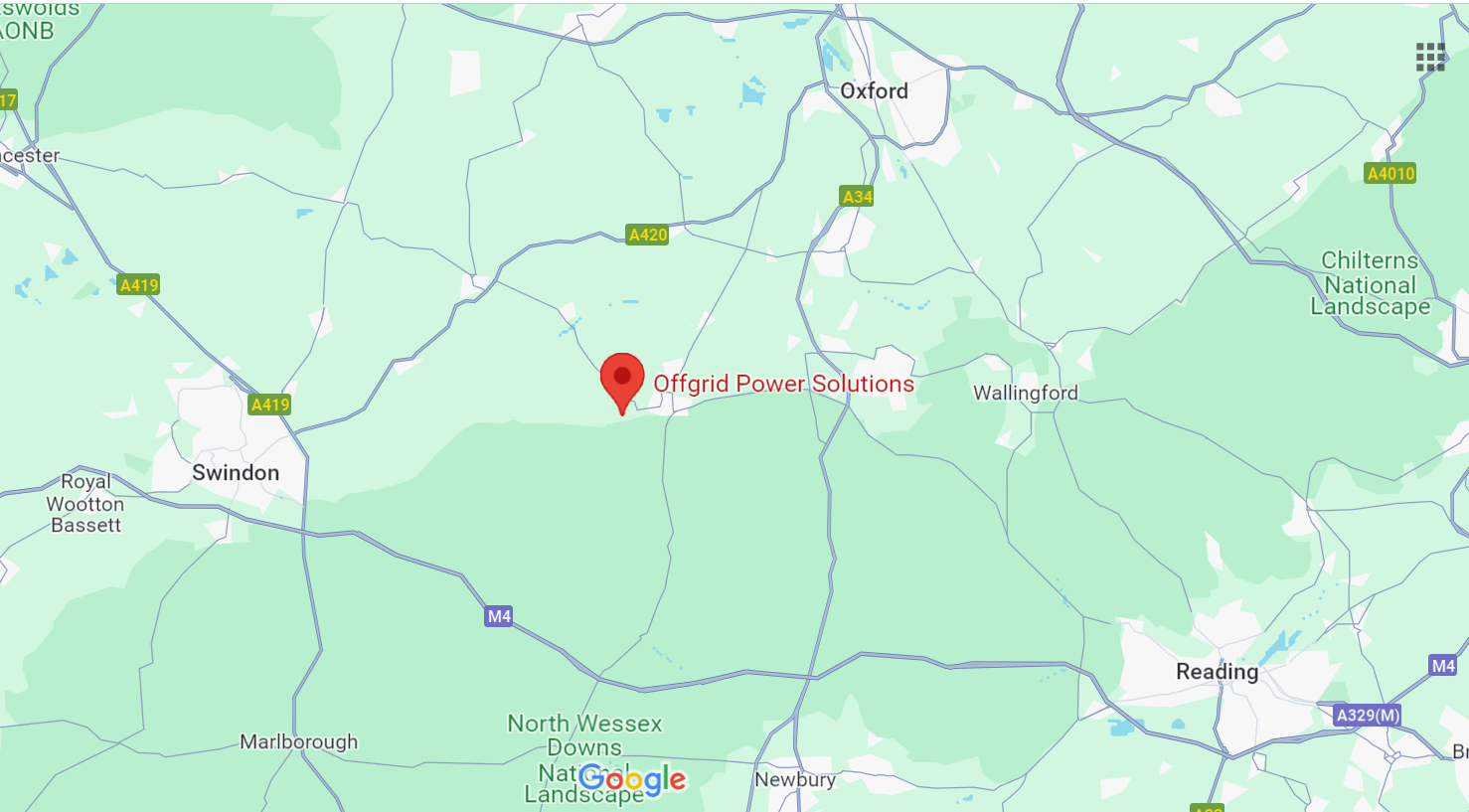Click North Wessex Downs label
Viewport: 1469px width, 812px height.
[x=584, y=735]
